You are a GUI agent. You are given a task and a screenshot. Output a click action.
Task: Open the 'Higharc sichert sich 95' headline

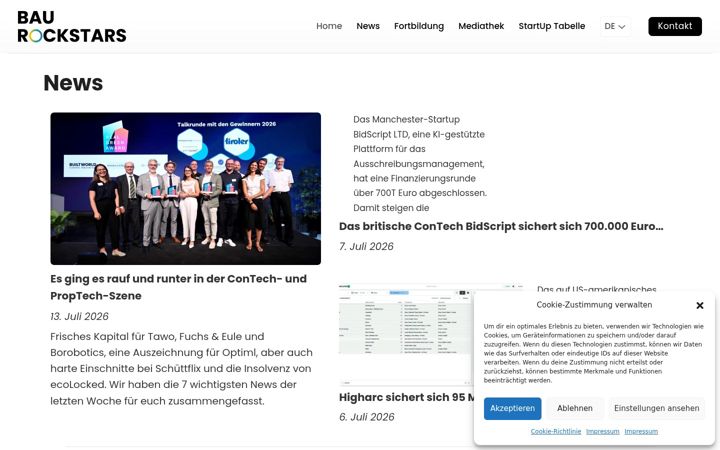pos(406,397)
